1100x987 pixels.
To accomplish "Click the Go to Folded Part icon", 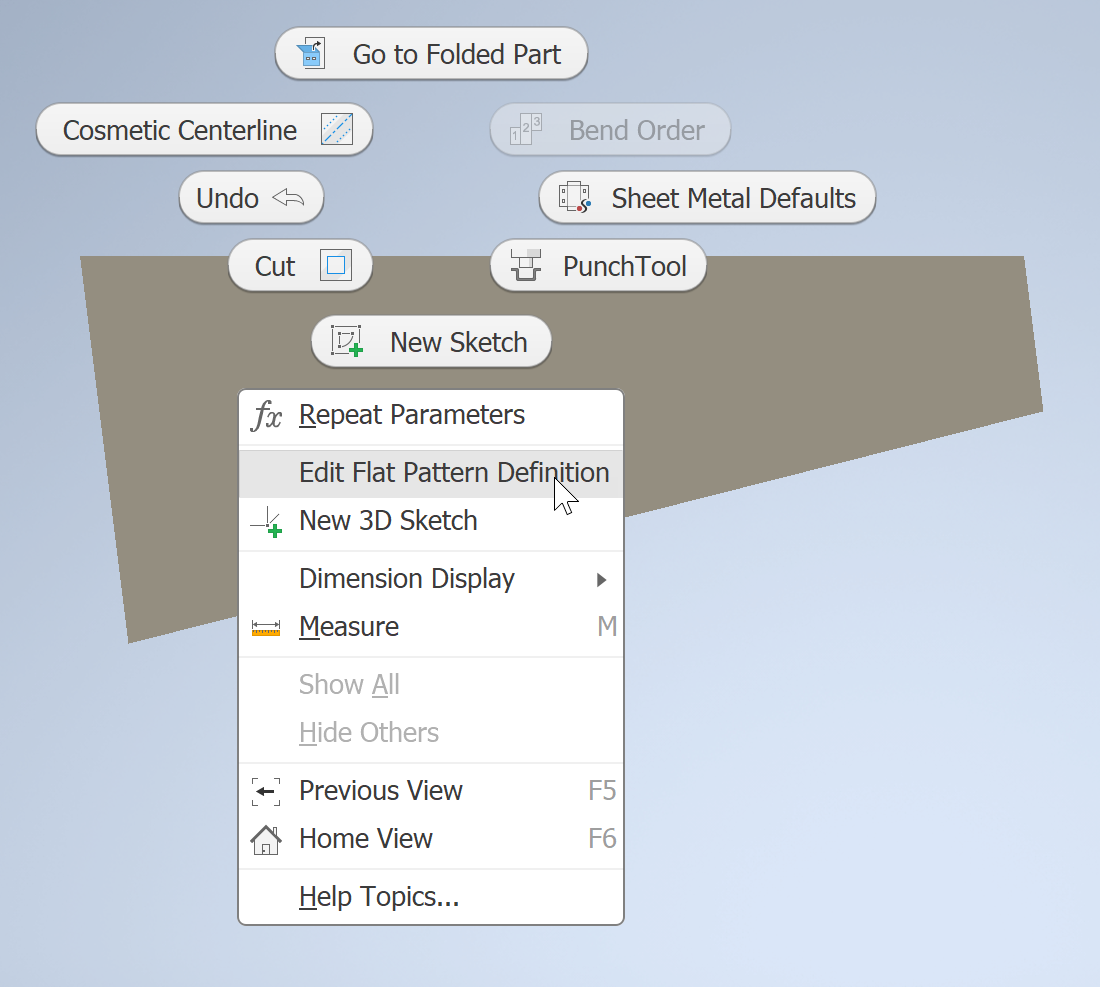I will pyautogui.click(x=310, y=53).
